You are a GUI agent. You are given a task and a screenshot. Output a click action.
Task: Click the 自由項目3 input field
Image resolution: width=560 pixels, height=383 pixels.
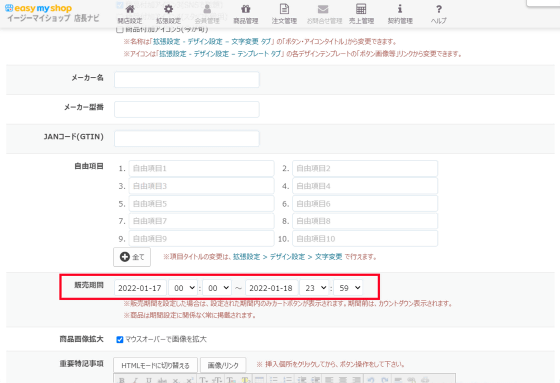click(x=201, y=186)
